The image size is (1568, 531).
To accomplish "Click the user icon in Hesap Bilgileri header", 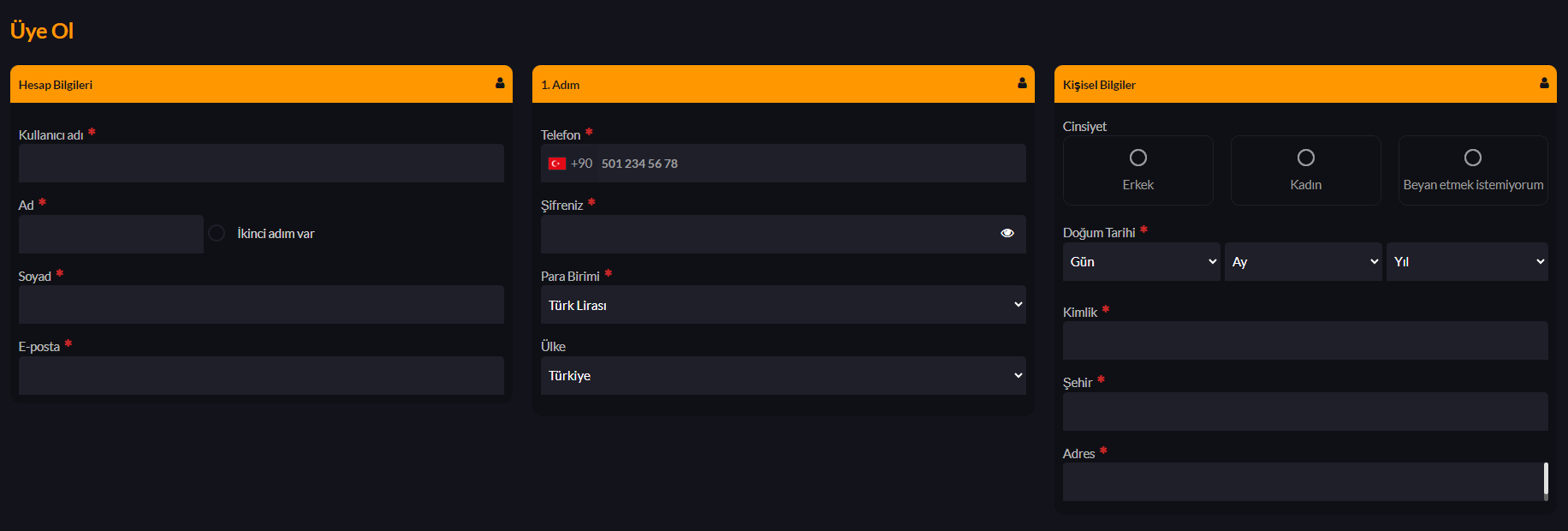I will [500, 83].
